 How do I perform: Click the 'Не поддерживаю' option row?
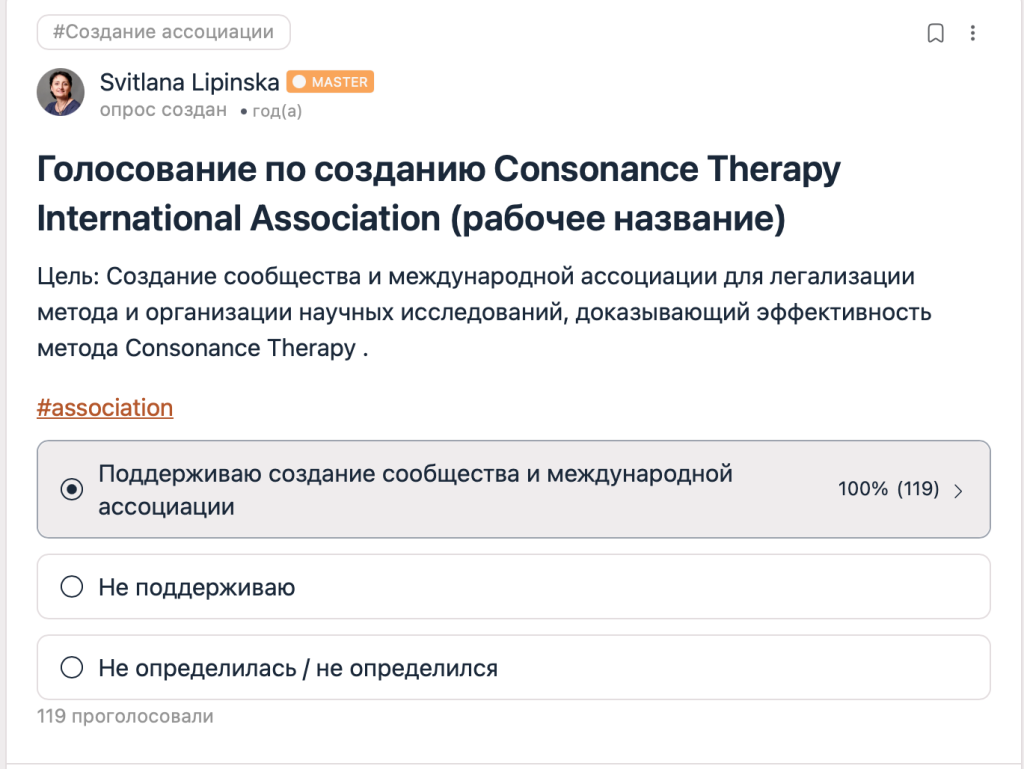pyautogui.click(x=513, y=586)
